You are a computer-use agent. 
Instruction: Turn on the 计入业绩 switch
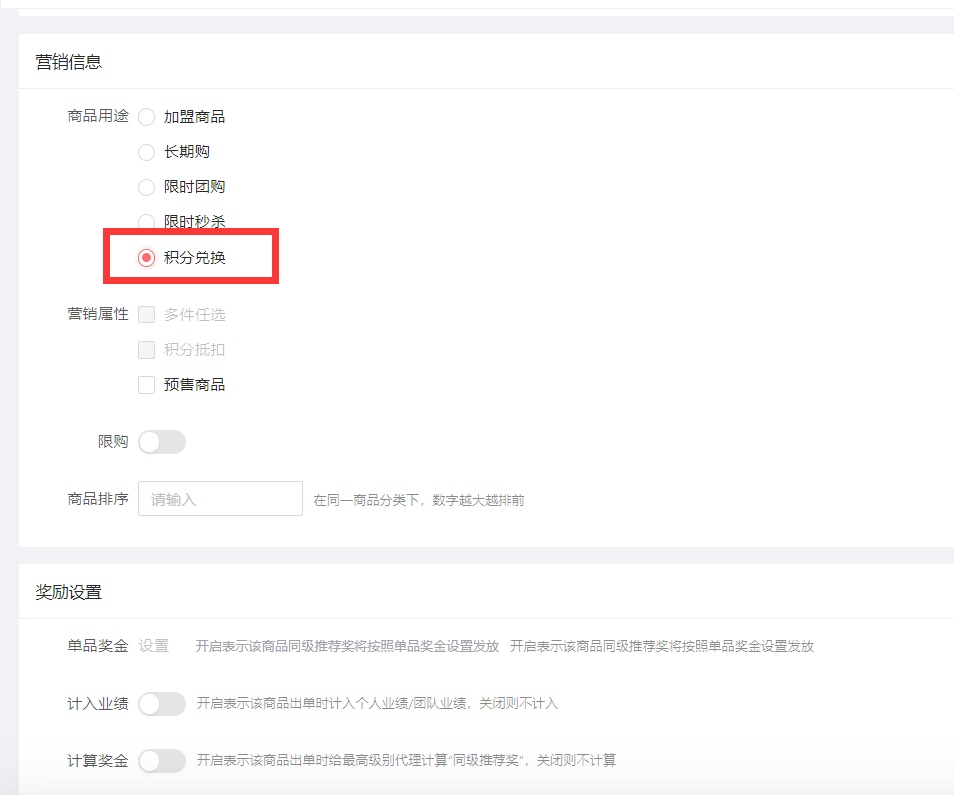[x=162, y=704]
